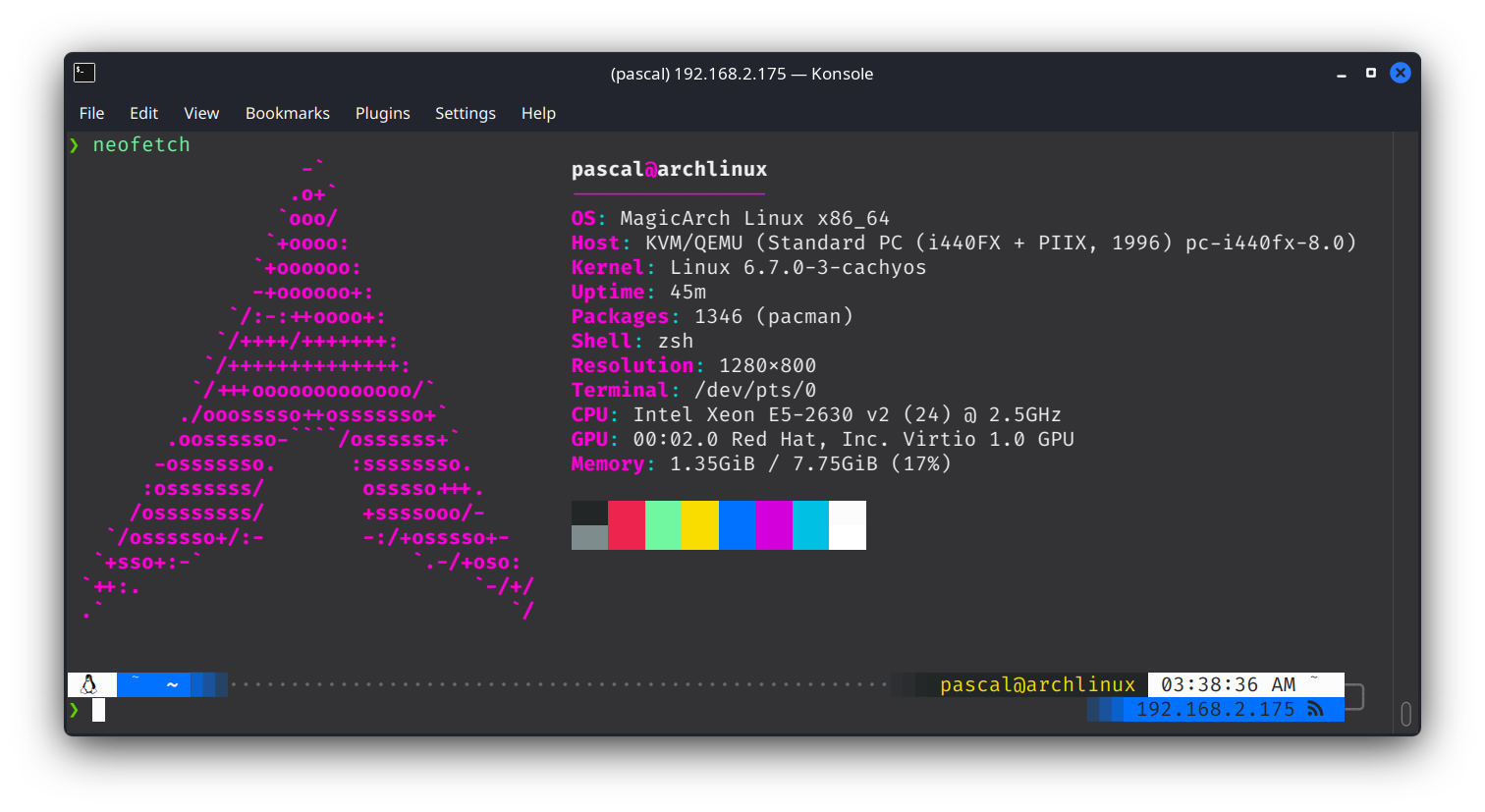Click the kernel value "Linux 6.7.0-3-cachyos"
Viewport: 1485px width, 812px height.
(x=797, y=267)
